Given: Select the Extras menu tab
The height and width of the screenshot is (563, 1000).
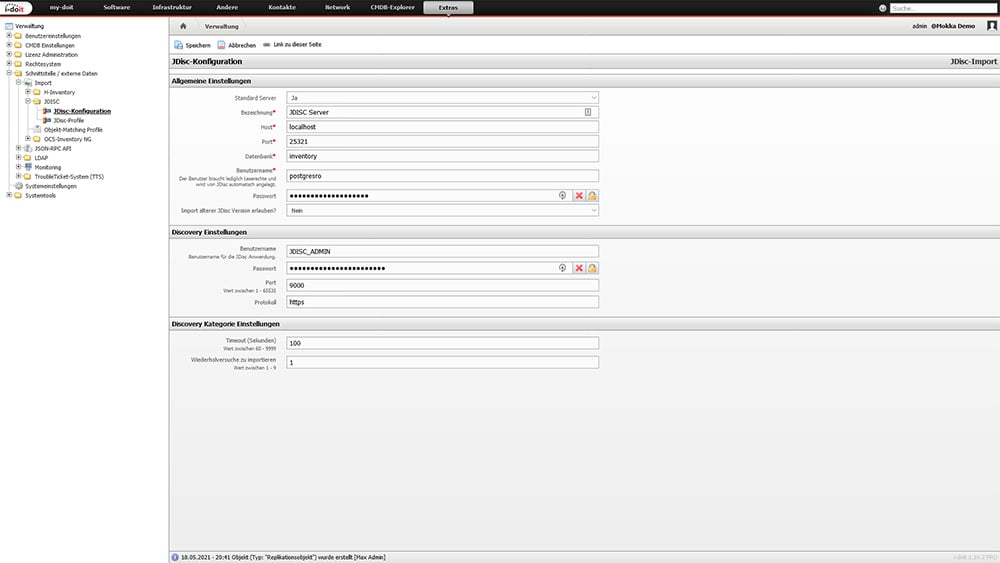Looking at the screenshot, I should (x=448, y=8).
